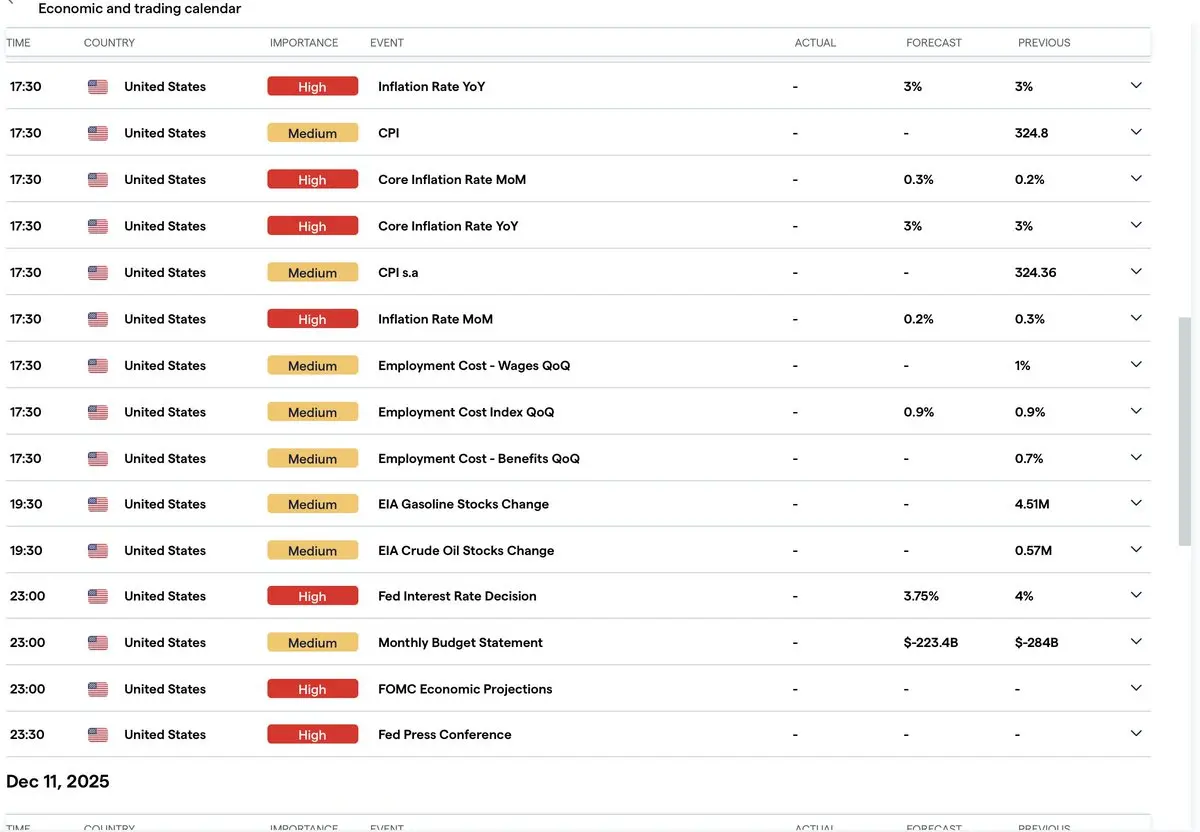Open the Core Inflation Rate YoY event
The height and width of the screenshot is (832, 1200).
coord(448,226)
